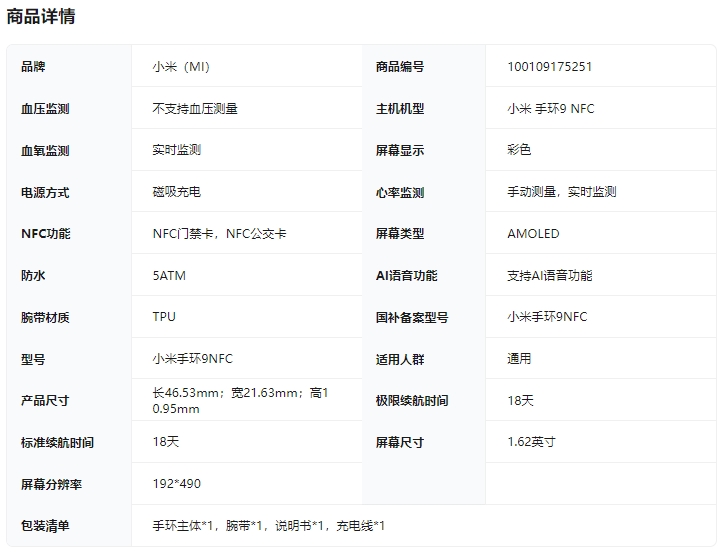Click the value 彩色

click(x=519, y=150)
